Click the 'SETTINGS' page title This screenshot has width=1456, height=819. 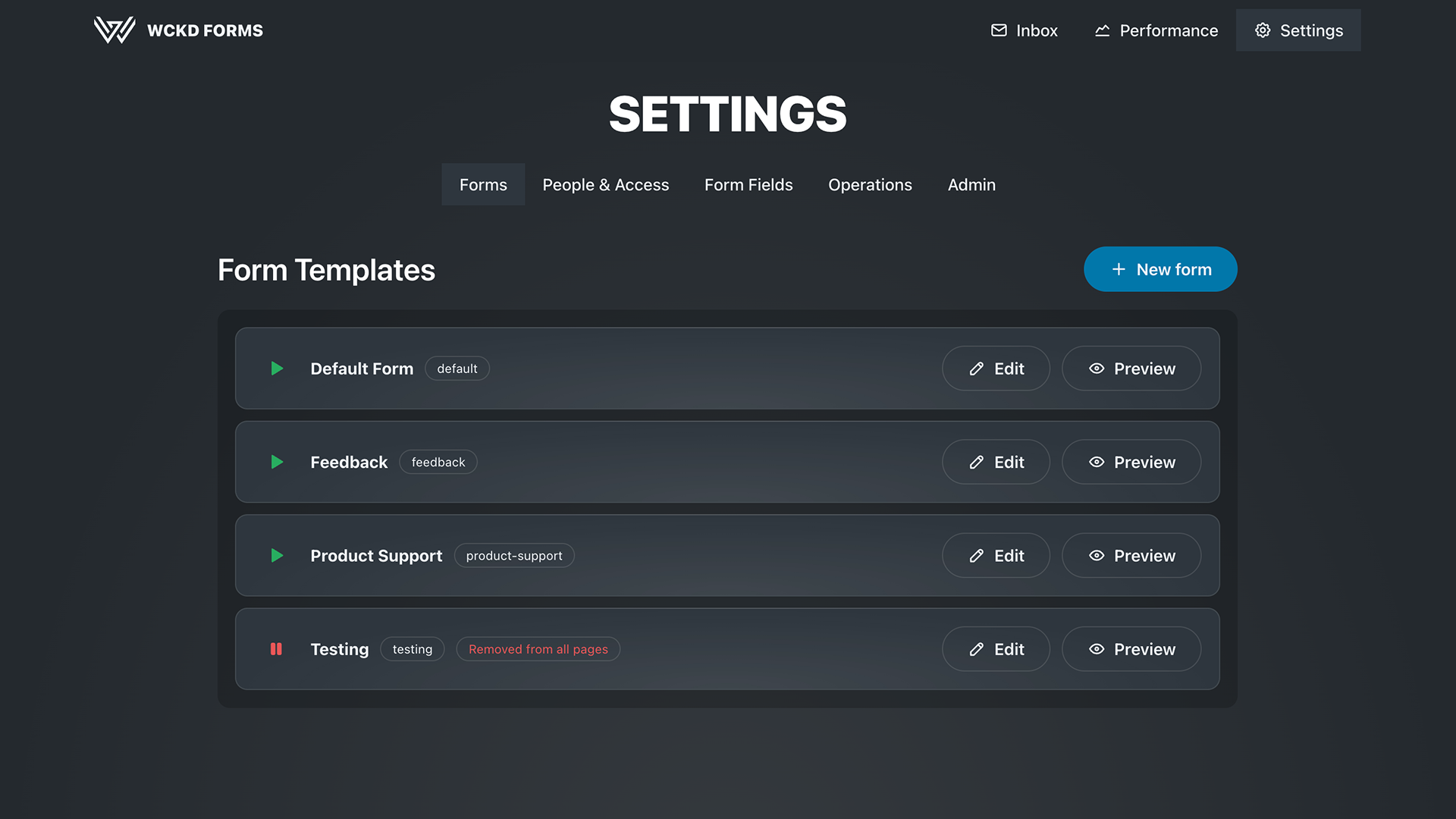point(728,115)
